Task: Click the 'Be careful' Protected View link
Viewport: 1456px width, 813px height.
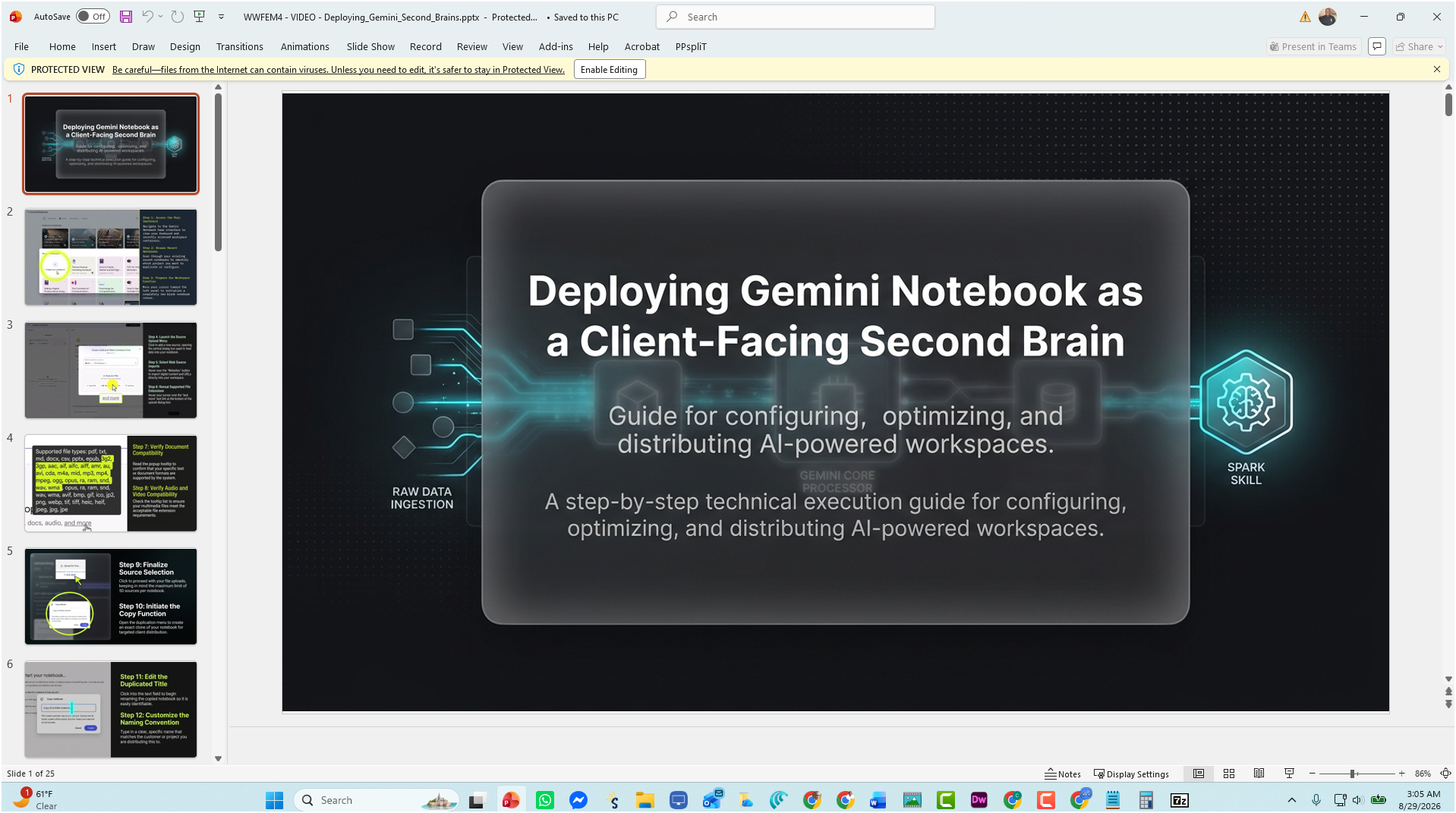Action: coord(339,70)
